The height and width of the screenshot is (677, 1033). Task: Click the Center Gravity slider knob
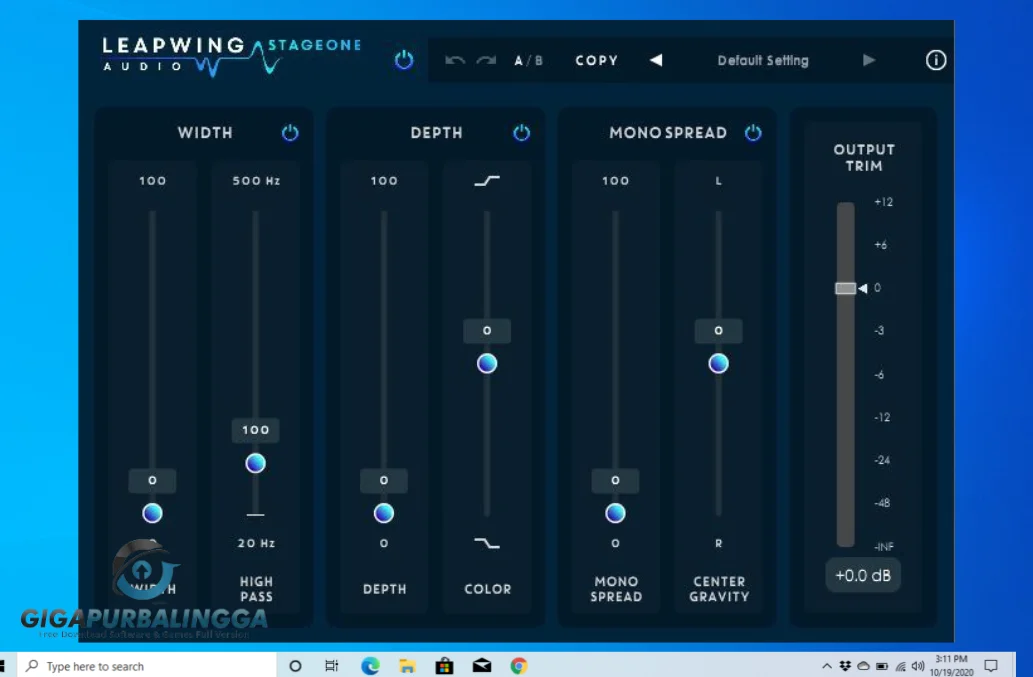click(719, 363)
